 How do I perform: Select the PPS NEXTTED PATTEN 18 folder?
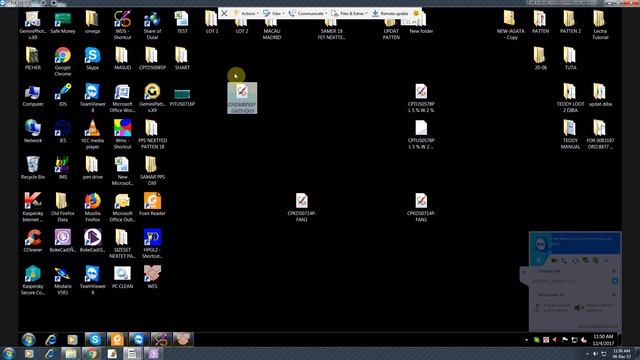(152, 134)
